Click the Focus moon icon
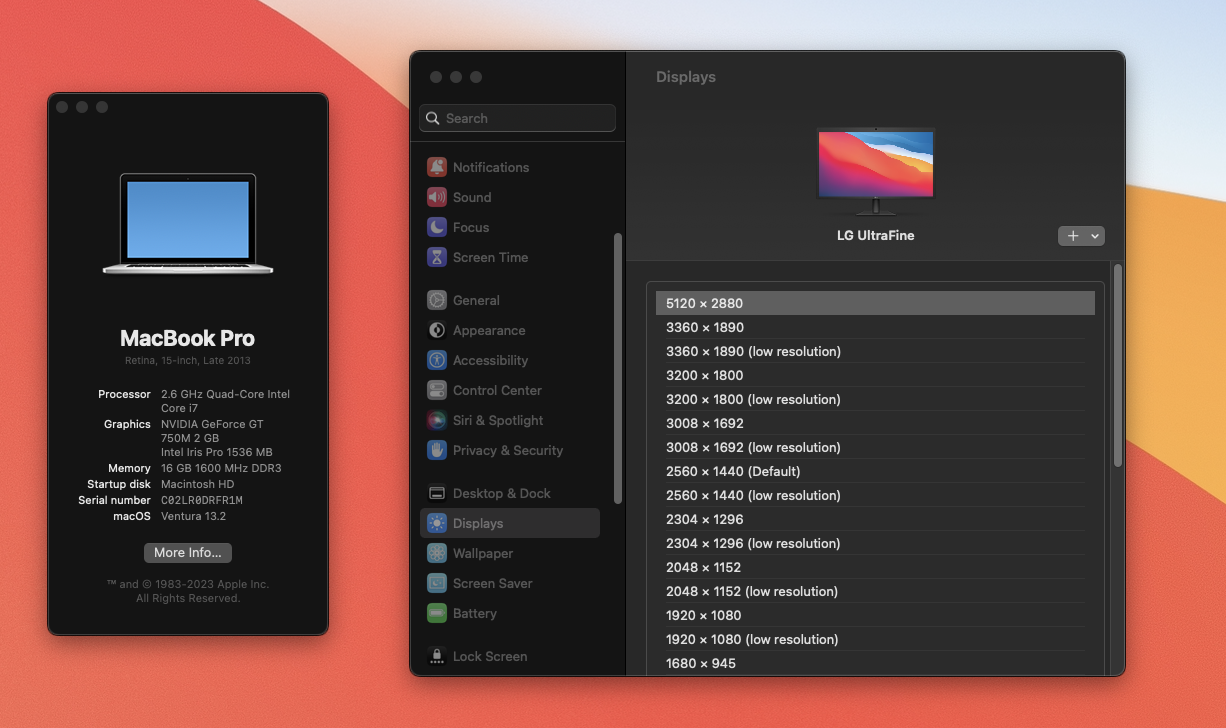This screenshot has height=728, width=1226. click(x=437, y=227)
